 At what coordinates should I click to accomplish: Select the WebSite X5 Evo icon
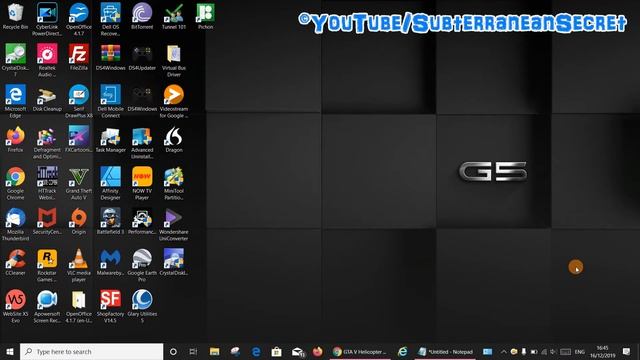(15, 306)
